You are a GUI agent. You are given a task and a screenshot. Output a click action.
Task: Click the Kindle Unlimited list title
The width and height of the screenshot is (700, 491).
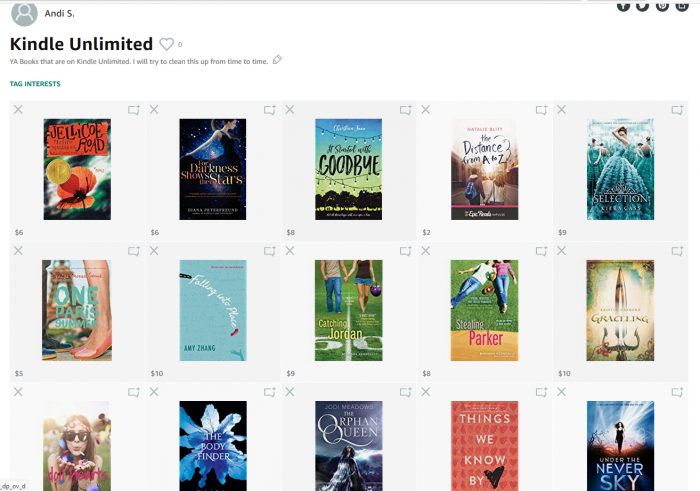pyautogui.click(x=81, y=44)
